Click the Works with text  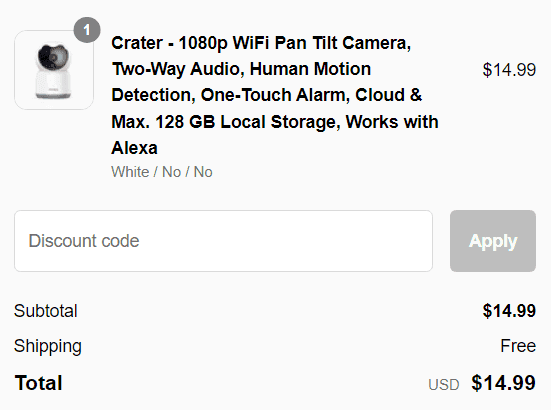click(392, 122)
